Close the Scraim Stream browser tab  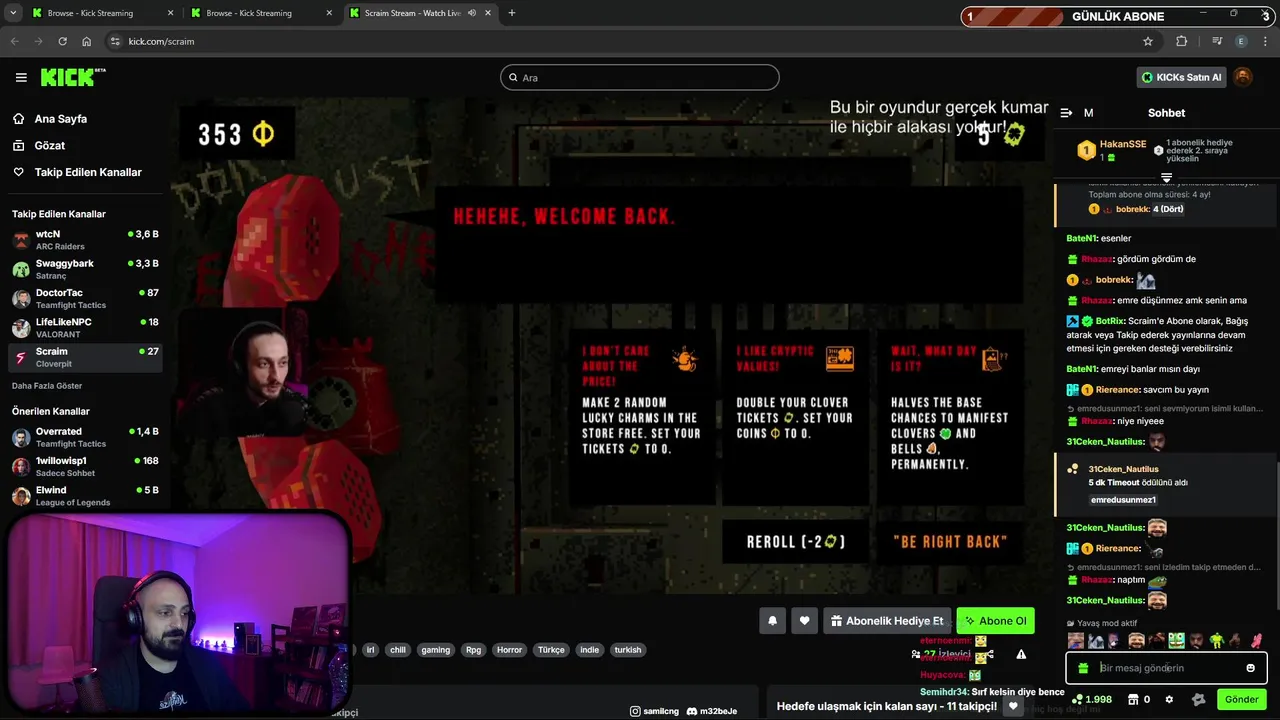point(488,13)
